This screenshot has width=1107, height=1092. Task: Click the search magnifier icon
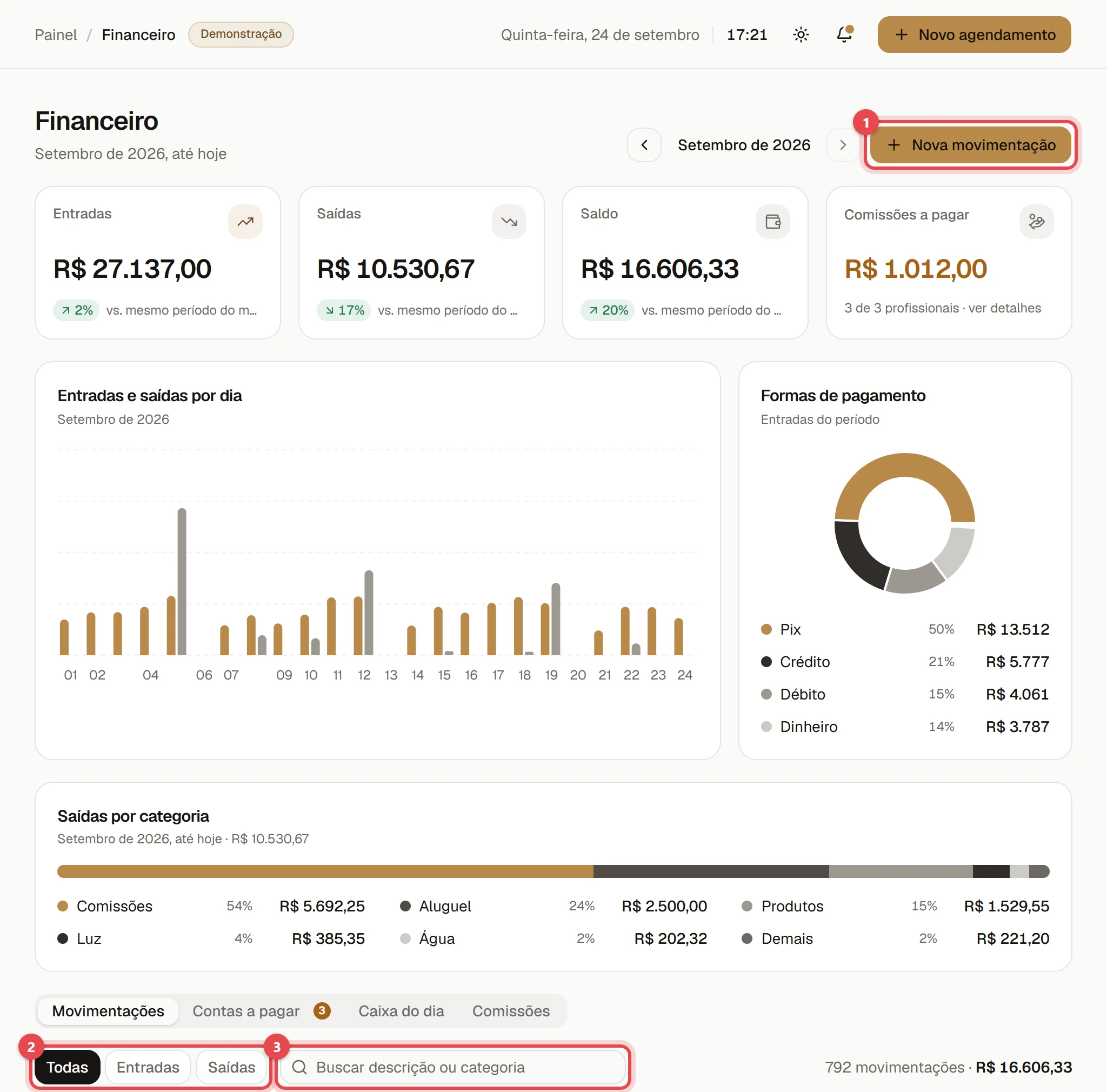299,1067
